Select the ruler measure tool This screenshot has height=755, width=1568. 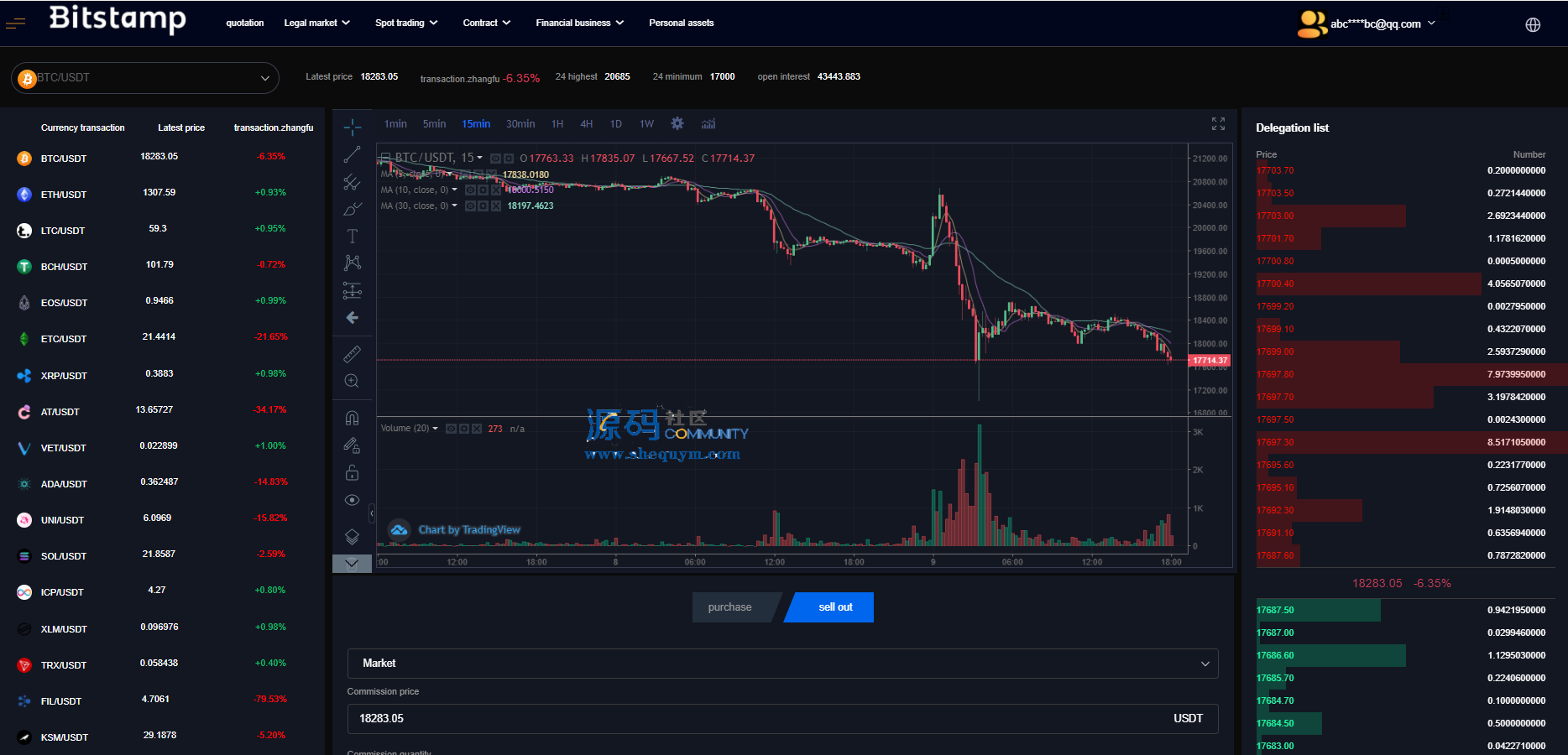coord(353,354)
